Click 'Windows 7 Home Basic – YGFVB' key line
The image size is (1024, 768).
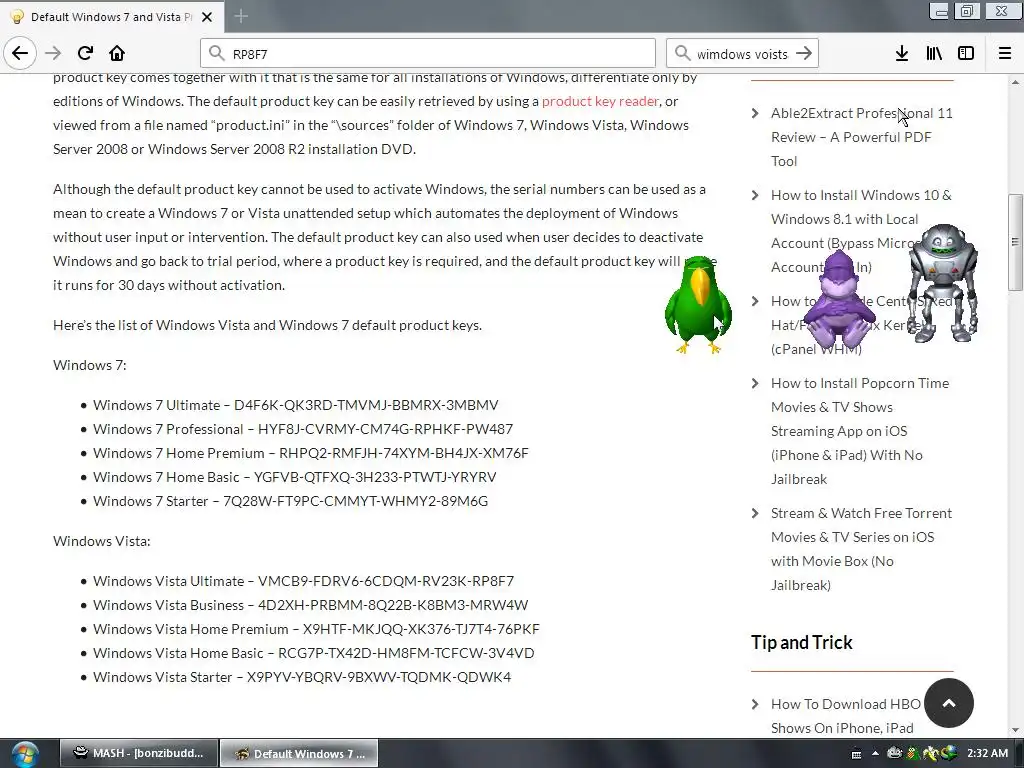(295, 477)
